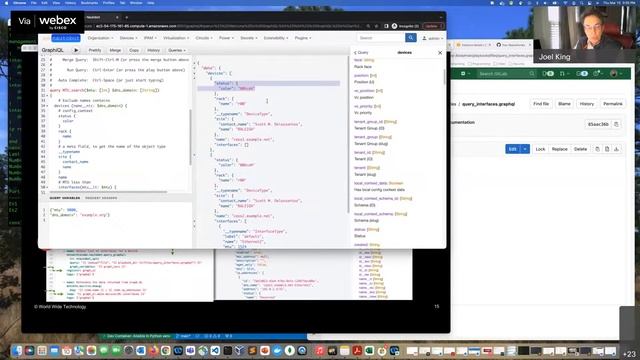Image resolution: width=640 pixels, height=360 pixels.
Task: Click the Copy button in GraphiQL
Action: 134,50
